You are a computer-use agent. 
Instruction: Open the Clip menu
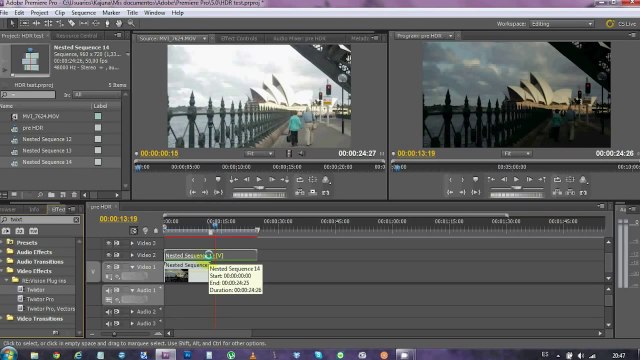(x=60, y=13)
